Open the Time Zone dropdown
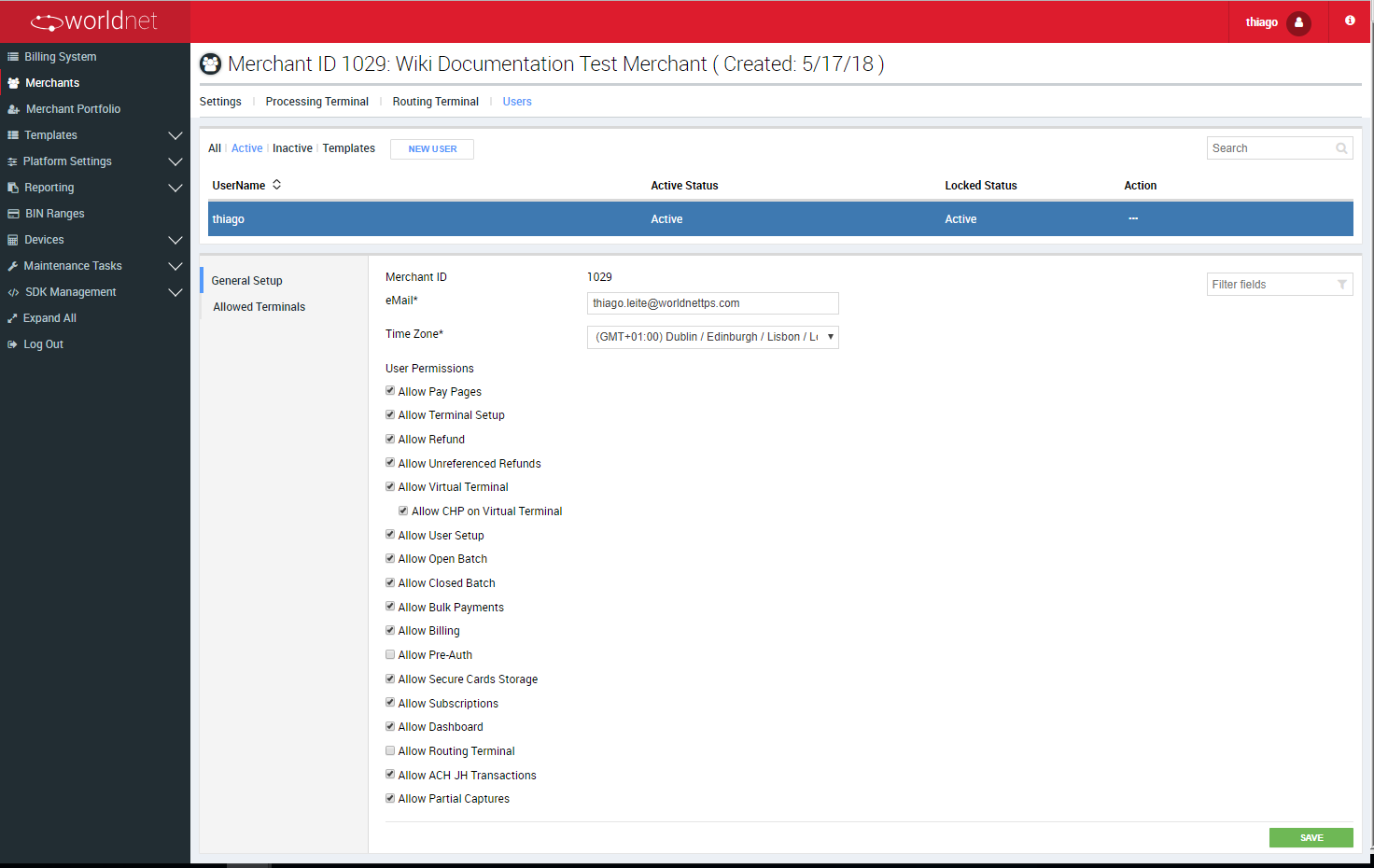Image resolution: width=1374 pixels, height=868 pixels. (713, 337)
